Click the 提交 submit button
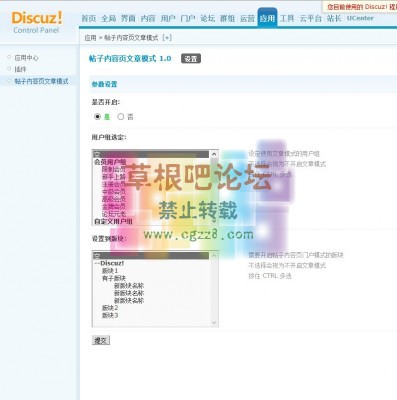Screen dimensions: 397x400 [101, 340]
